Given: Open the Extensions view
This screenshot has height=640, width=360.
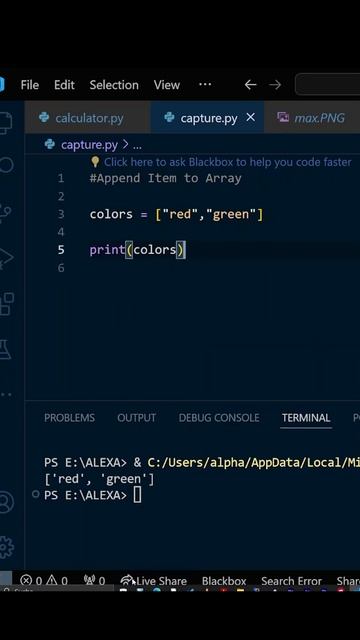Looking at the screenshot, I should point(6,304).
